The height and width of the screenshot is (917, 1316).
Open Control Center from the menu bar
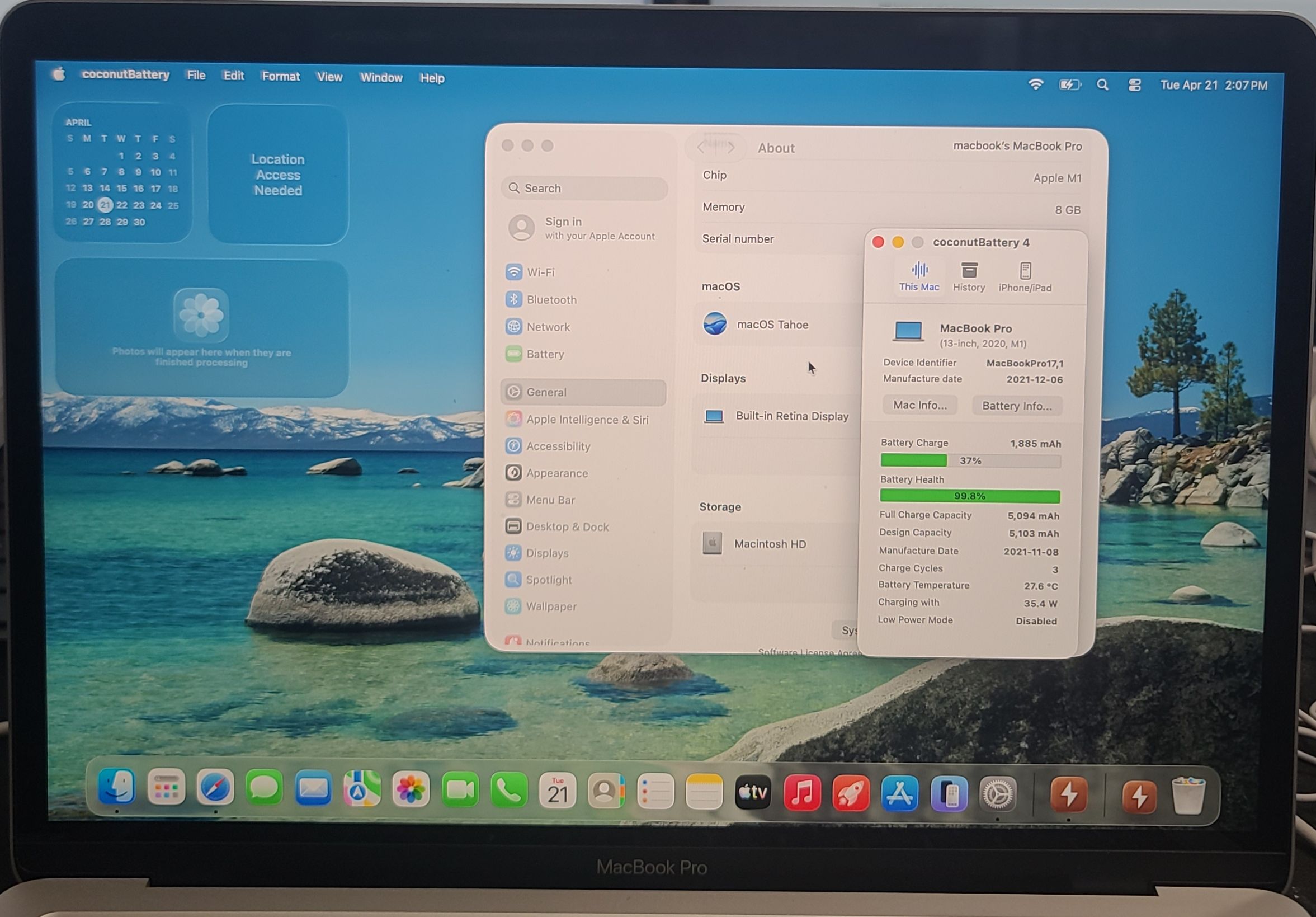[x=1134, y=86]
